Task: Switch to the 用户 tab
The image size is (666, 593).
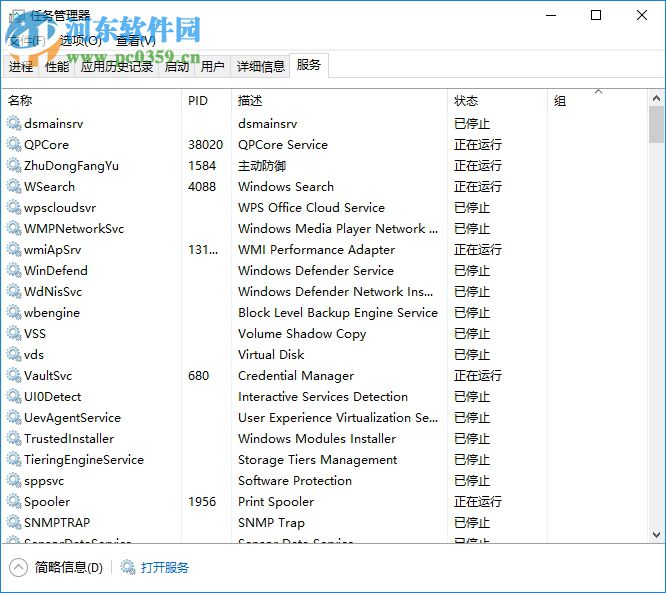Action: pyautogui.click(x=212, y=66)
